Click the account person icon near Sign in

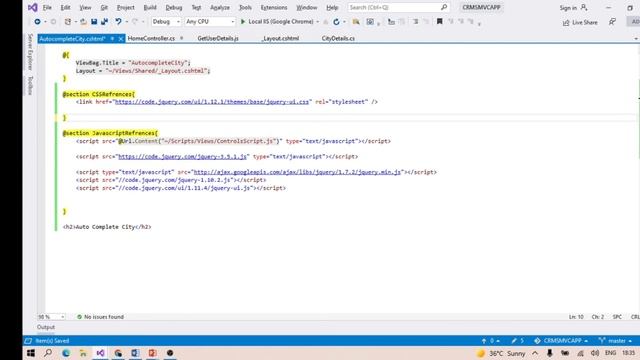click(x=584, y=7)
